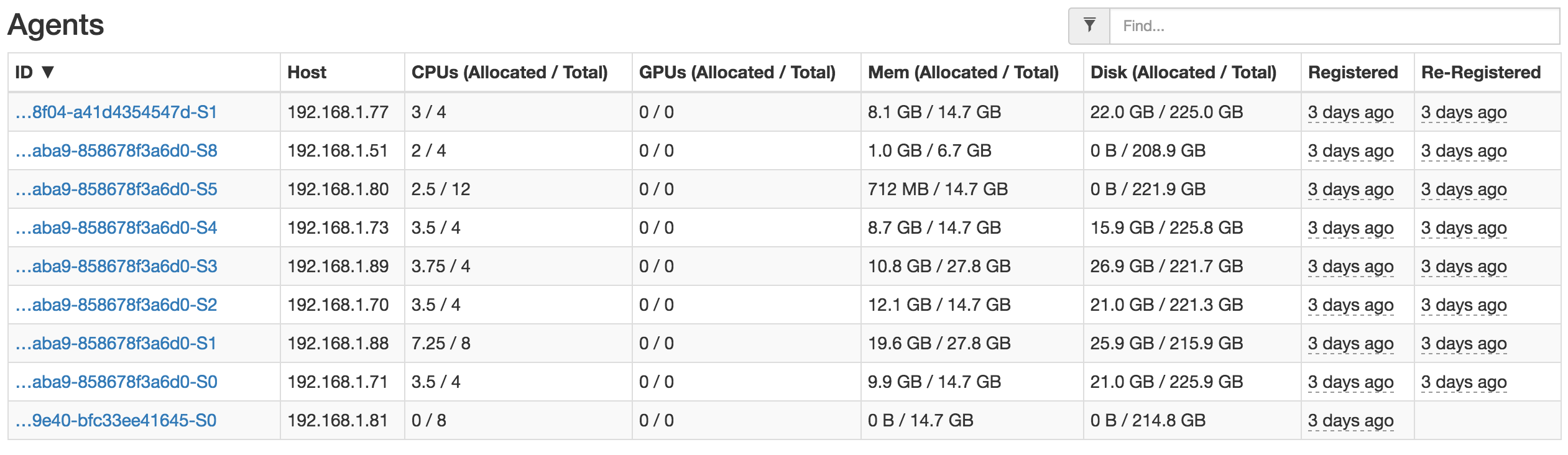Sort table by Host column header
The width and height of the screenshot is (1568, 455).
pos(307,72)
